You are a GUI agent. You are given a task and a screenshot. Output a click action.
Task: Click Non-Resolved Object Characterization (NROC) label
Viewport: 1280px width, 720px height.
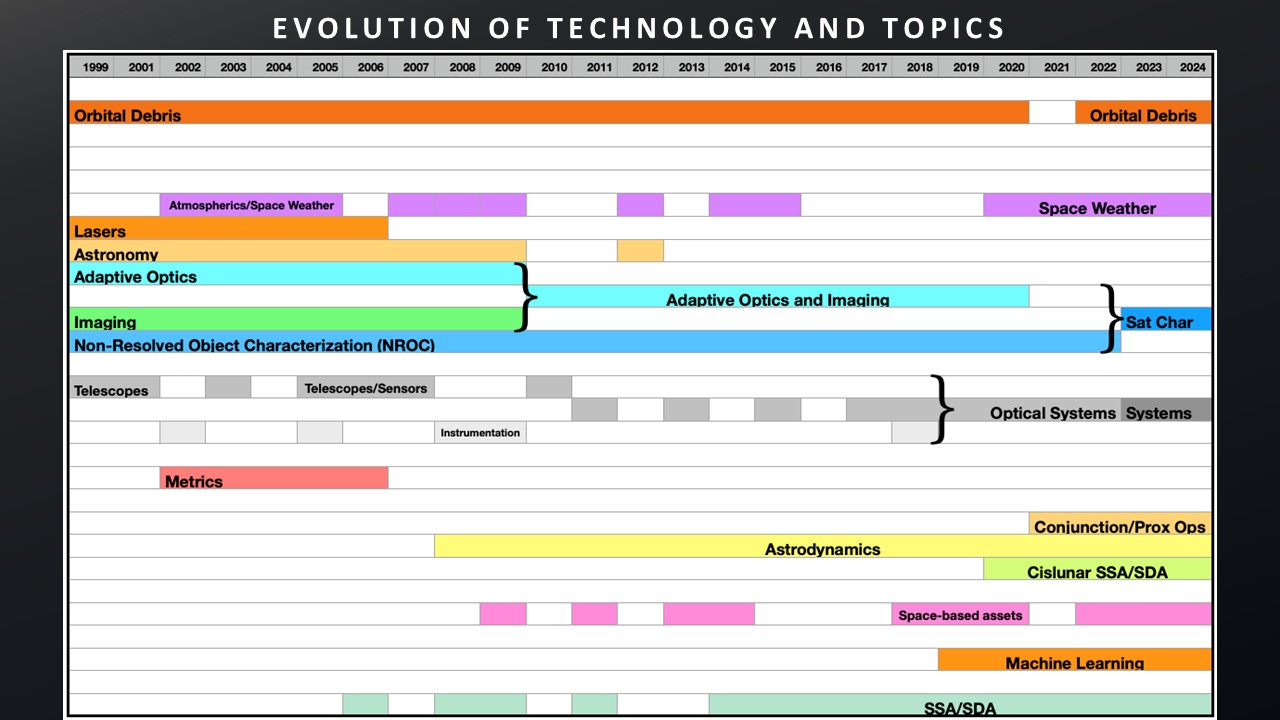tap(254, 345)
